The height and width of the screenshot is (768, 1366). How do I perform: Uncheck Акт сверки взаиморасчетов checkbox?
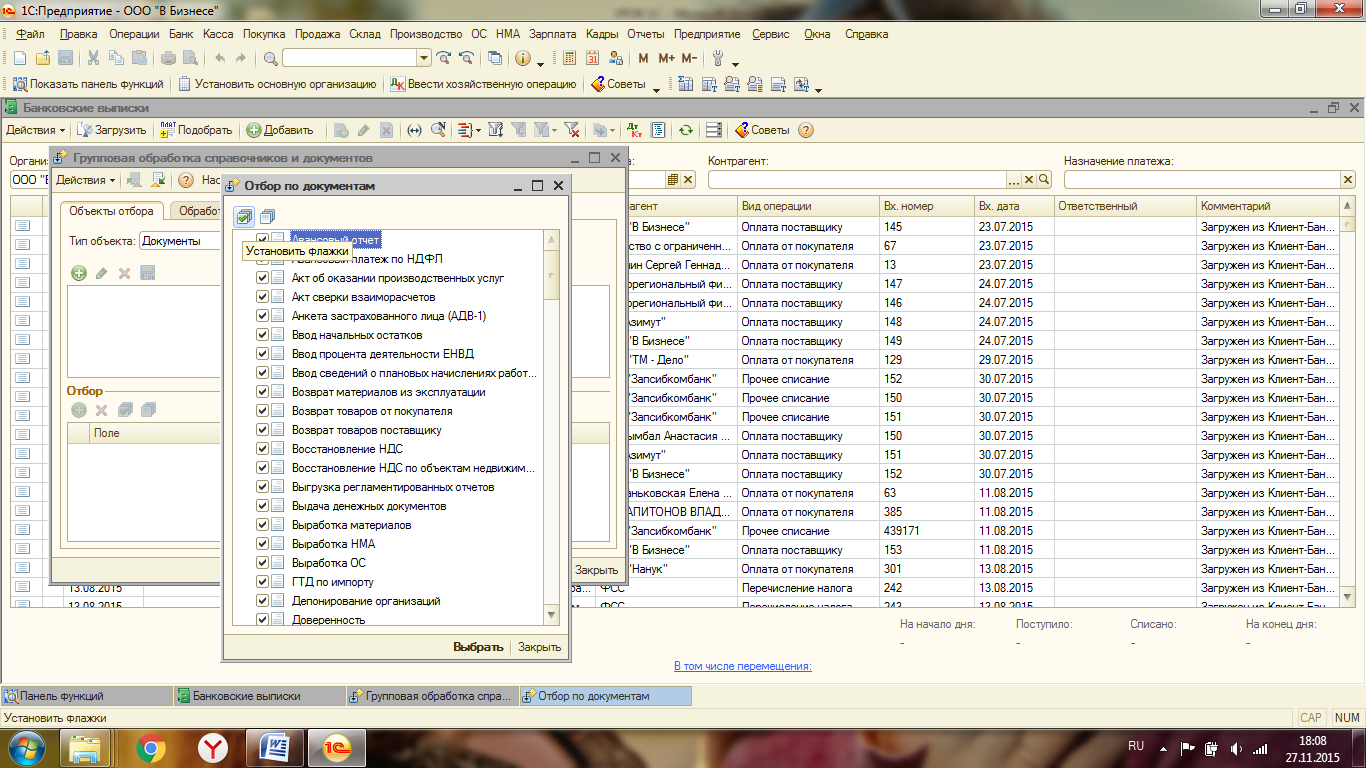[263, 297]
